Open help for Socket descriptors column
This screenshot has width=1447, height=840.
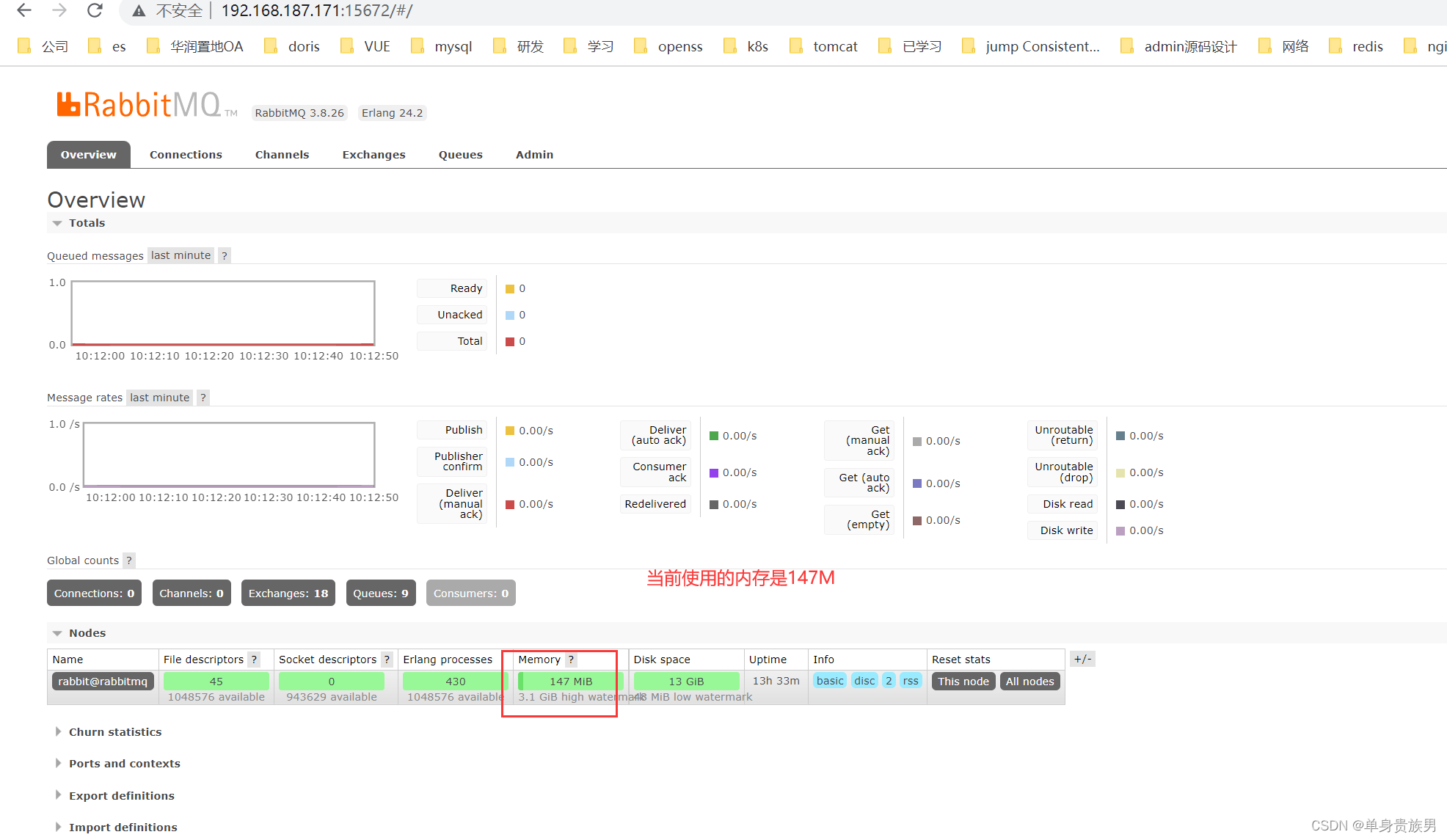pyautogui.click(x=387, y=660)
